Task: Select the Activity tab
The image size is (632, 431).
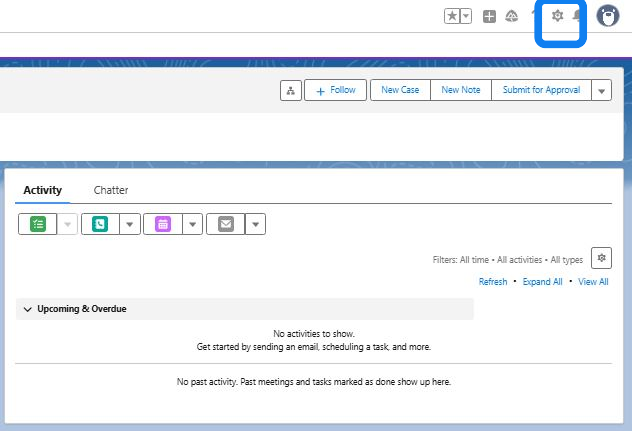Action: coord(42,190)
